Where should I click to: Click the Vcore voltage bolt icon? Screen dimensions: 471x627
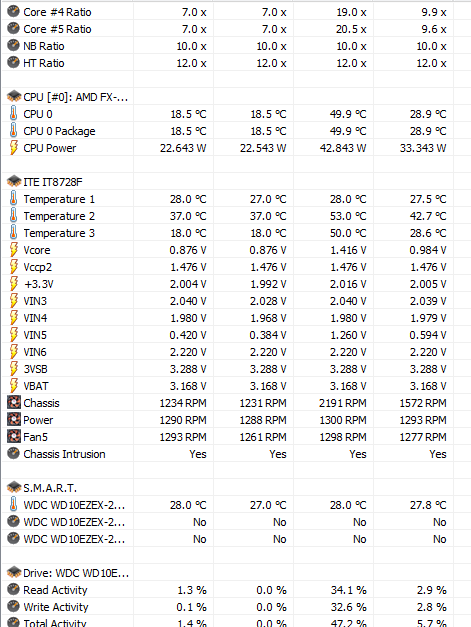[13, 250]
